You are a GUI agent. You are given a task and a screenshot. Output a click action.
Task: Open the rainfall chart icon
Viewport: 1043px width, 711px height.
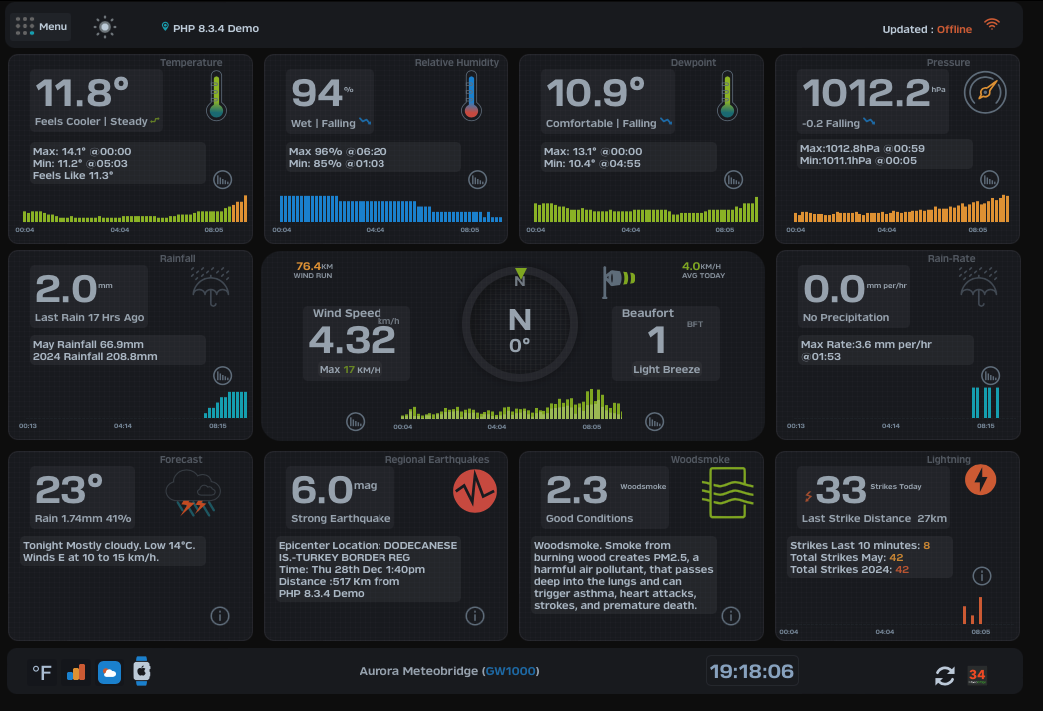(223, 376)
